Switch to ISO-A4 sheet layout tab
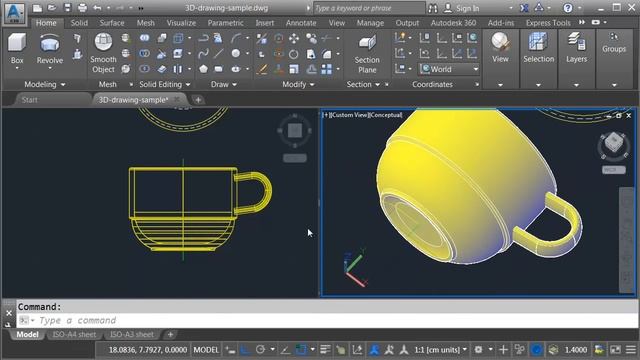The image size is (640, 360). click(x=74, y=334)
